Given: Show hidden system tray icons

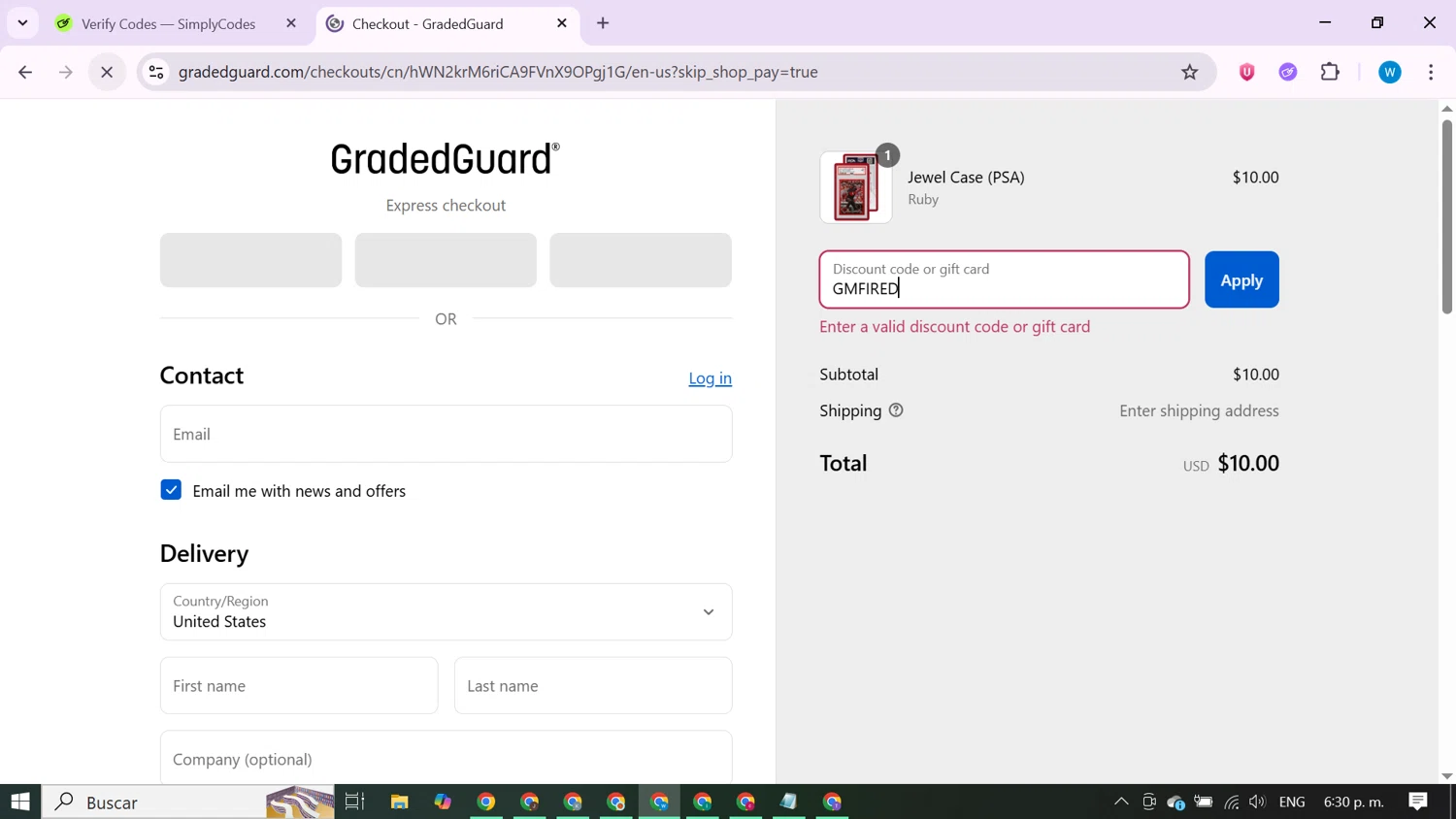Looking at the screenshot, I should point(1121,802).
